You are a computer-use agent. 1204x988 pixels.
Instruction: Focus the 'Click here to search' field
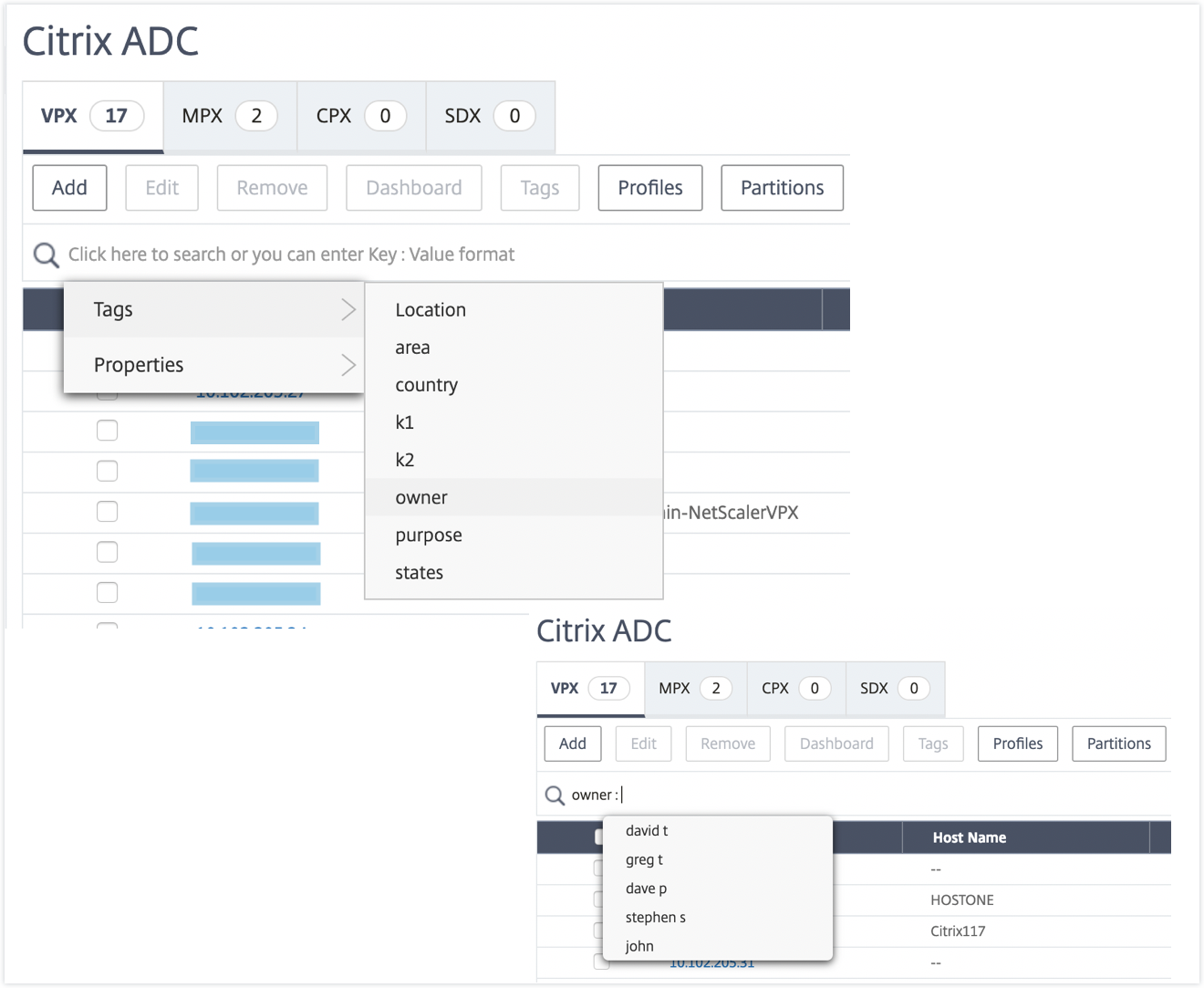coord(436,255)
